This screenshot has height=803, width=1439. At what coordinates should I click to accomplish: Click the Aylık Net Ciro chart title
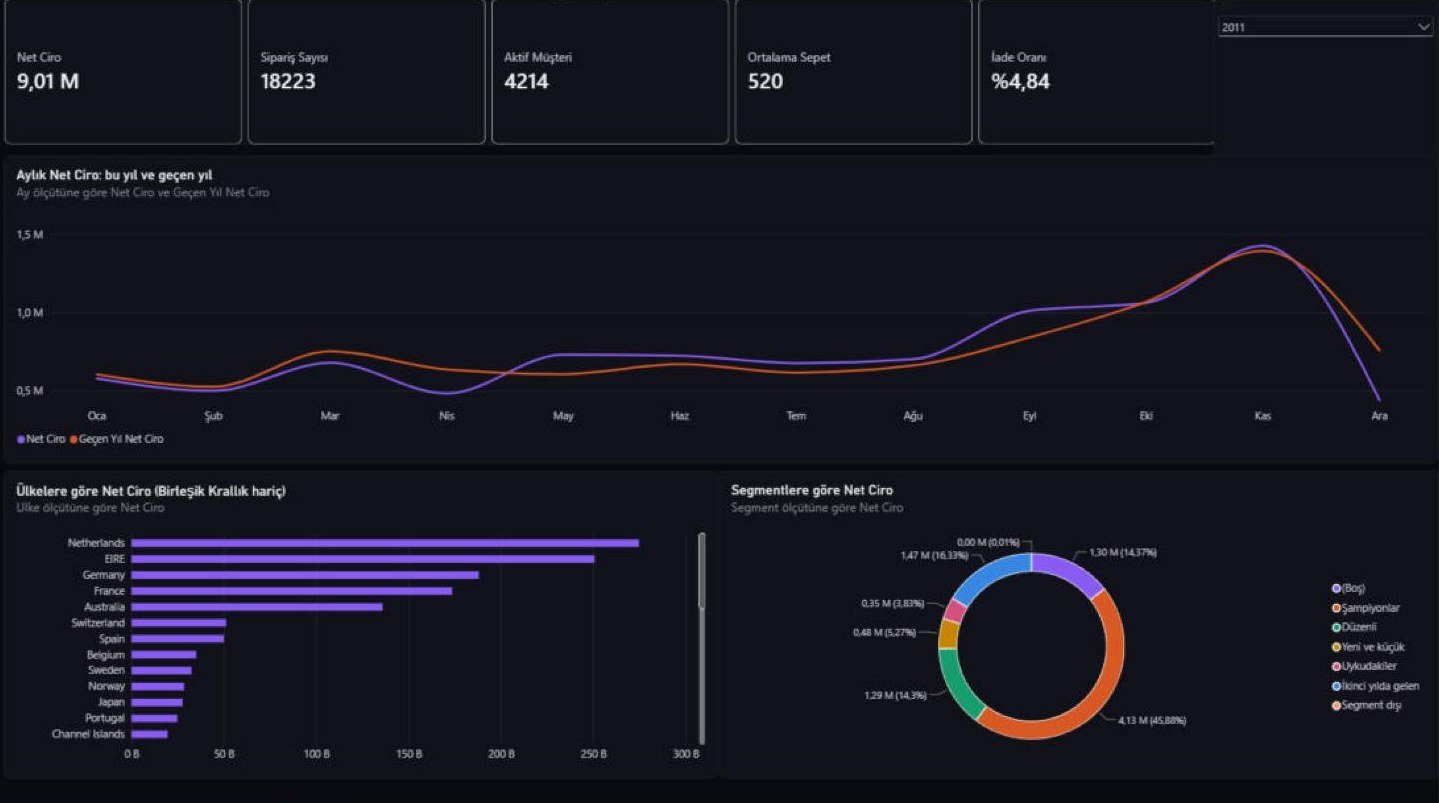(114, 175)
